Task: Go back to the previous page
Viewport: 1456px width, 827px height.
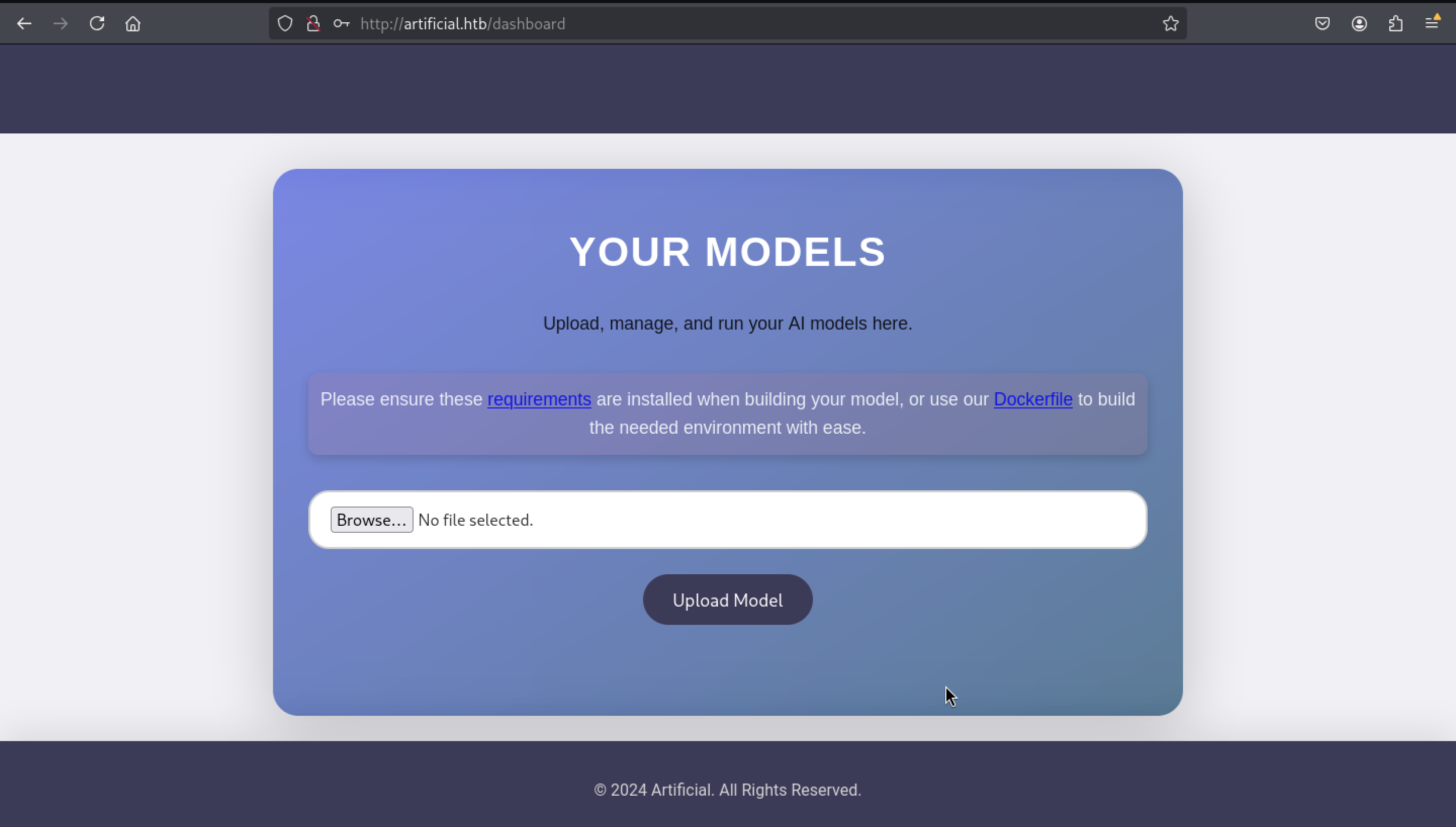Action: click(x=24, y=24)
